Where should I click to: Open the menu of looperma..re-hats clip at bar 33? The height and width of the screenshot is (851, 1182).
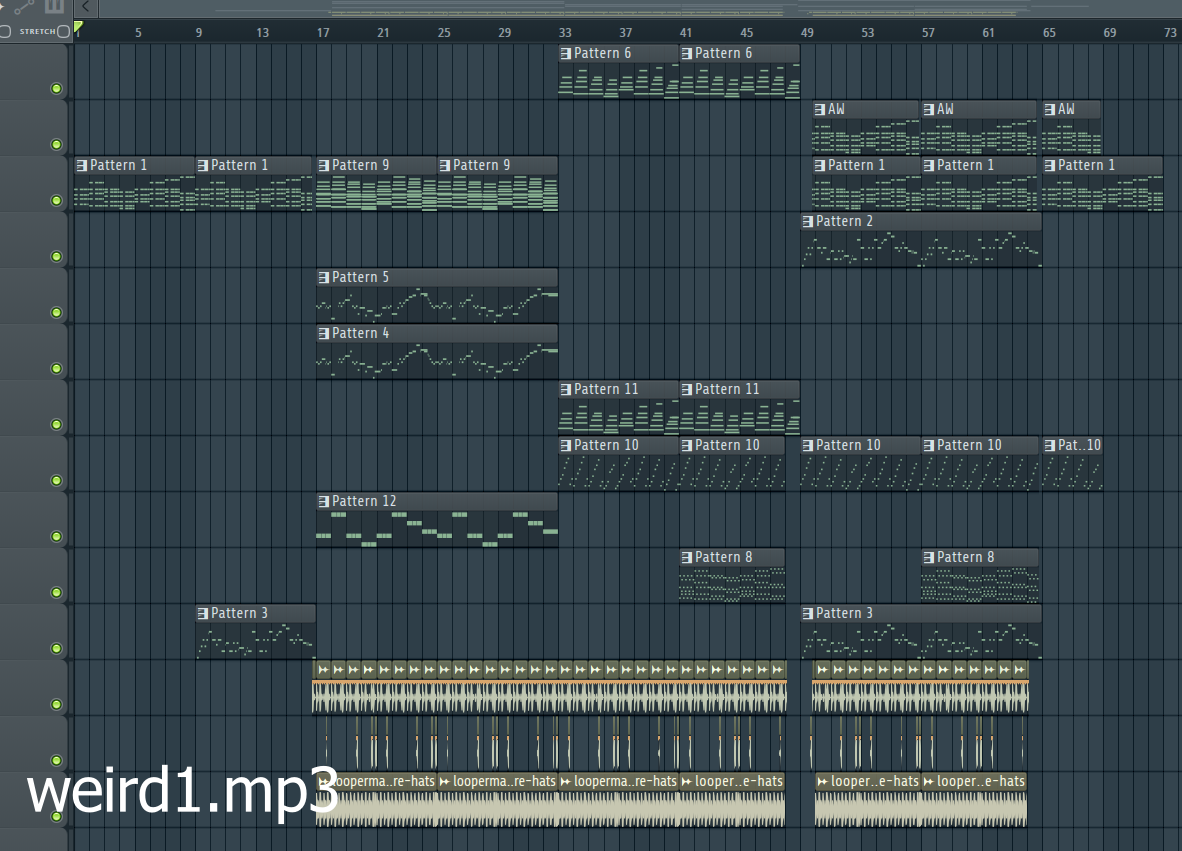(565, 782)
